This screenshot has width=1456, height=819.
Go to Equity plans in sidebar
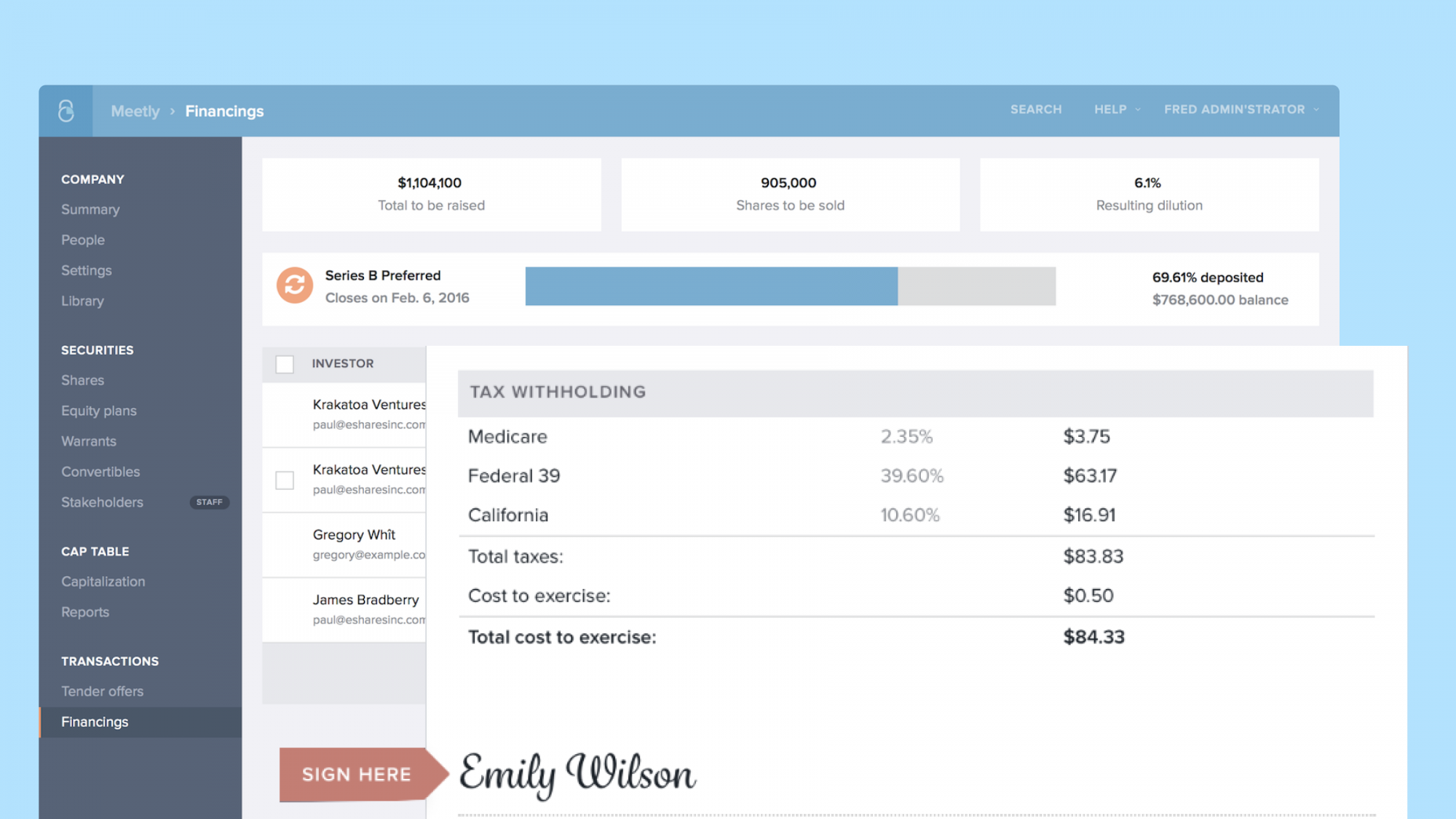99,411
